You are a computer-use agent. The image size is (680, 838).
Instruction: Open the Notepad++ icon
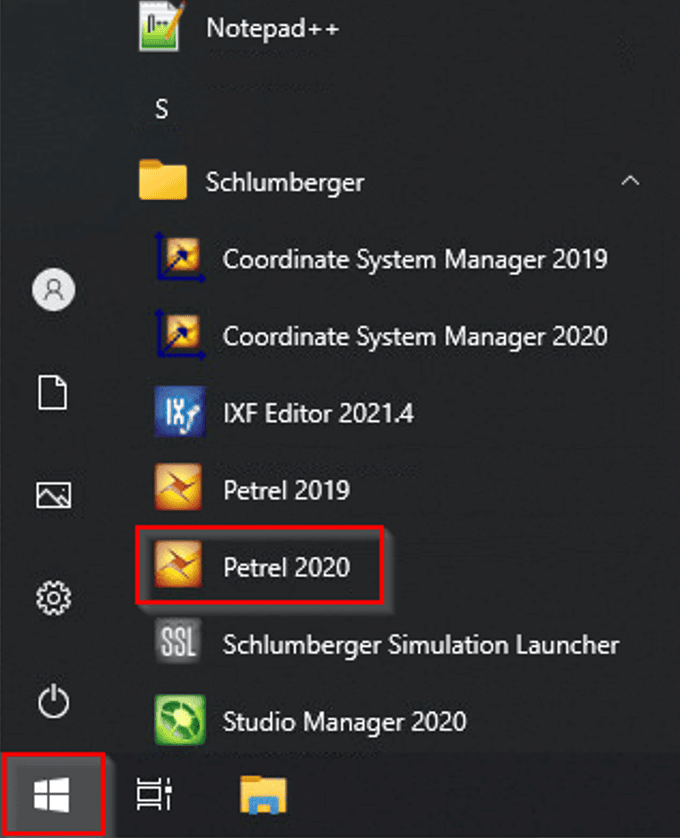tap(163, 28)
